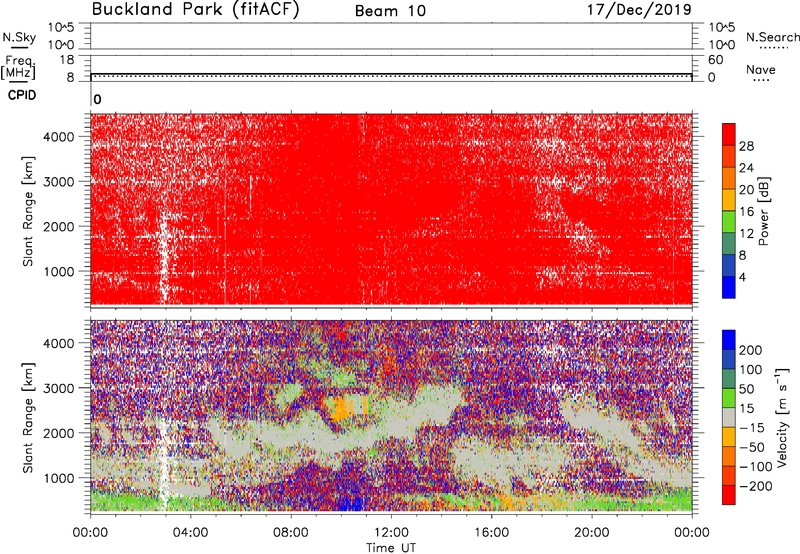The width and height of the screenshot is (800, 554).
Task: Click the gray -15 to 15 Velocity color bar segment
Action: 729,418
